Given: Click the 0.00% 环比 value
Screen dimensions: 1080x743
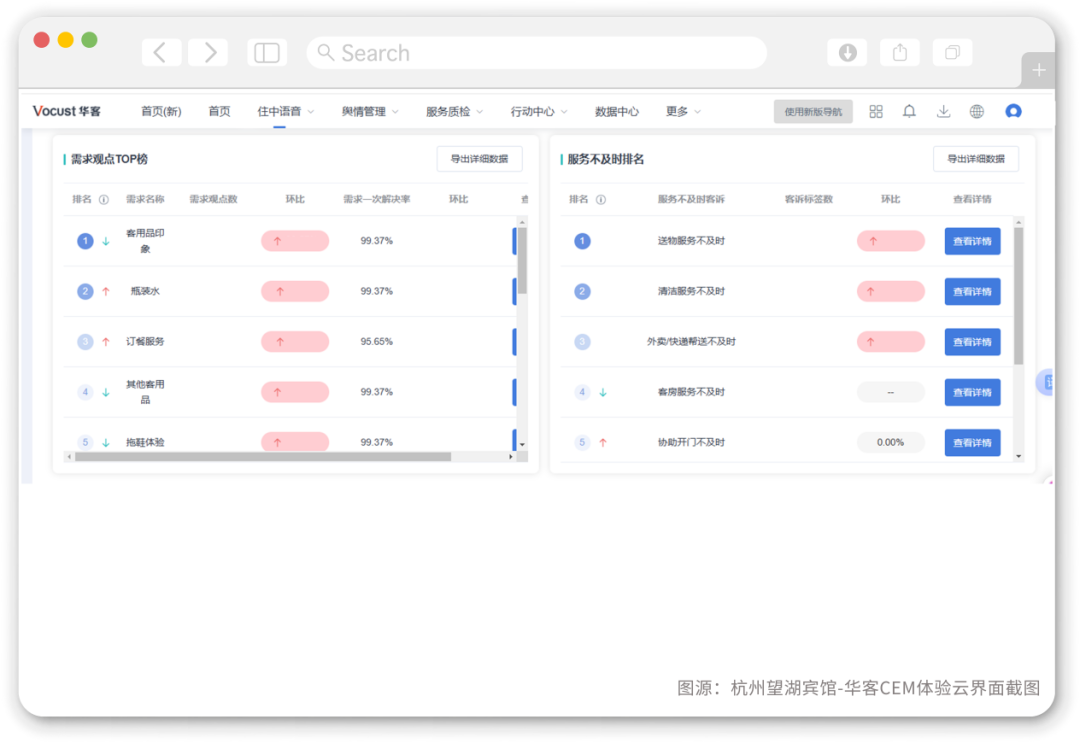Looking at the screenshot, I should (x=891, y=442).
